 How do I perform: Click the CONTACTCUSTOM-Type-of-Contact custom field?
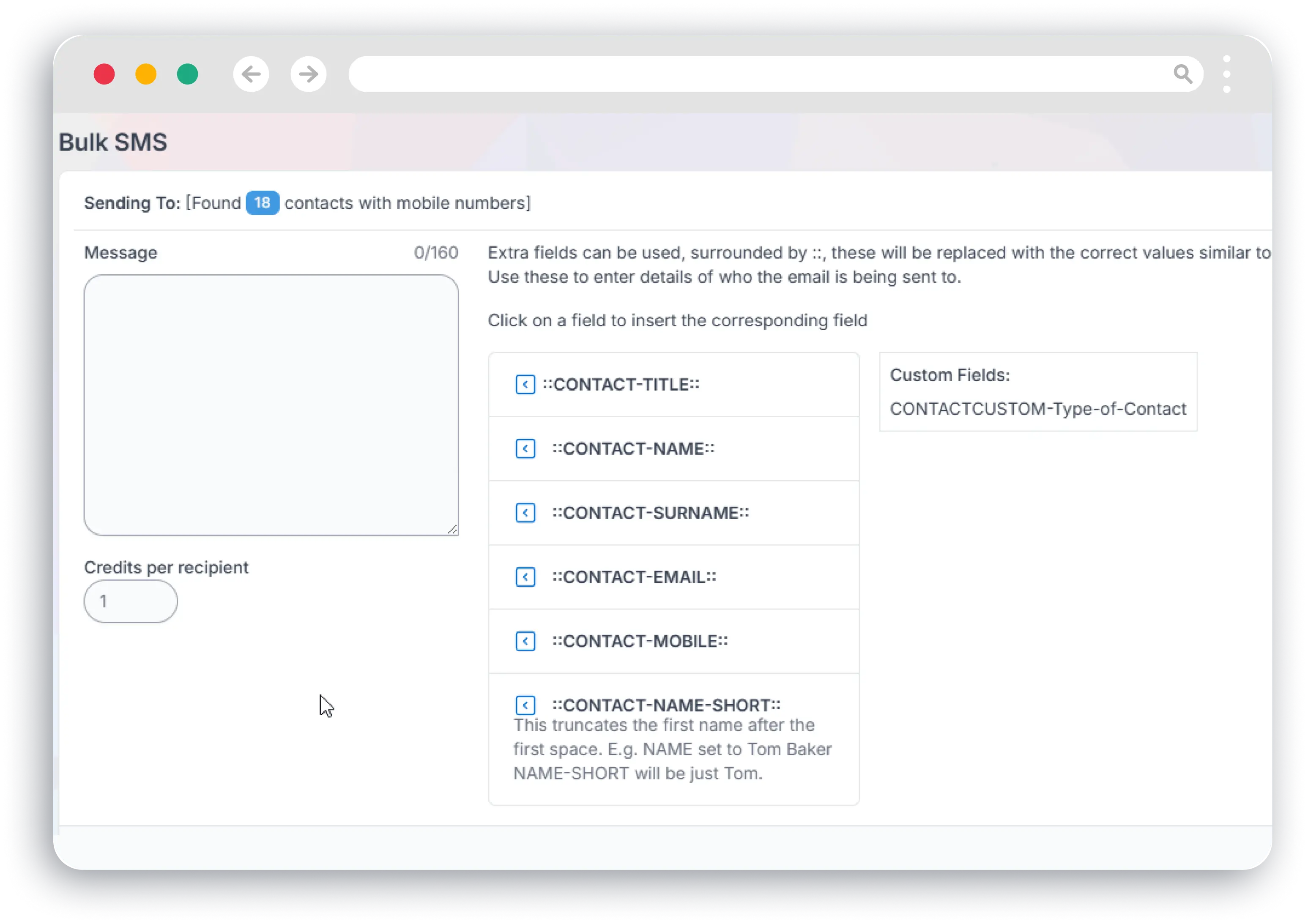point(1037,409)
